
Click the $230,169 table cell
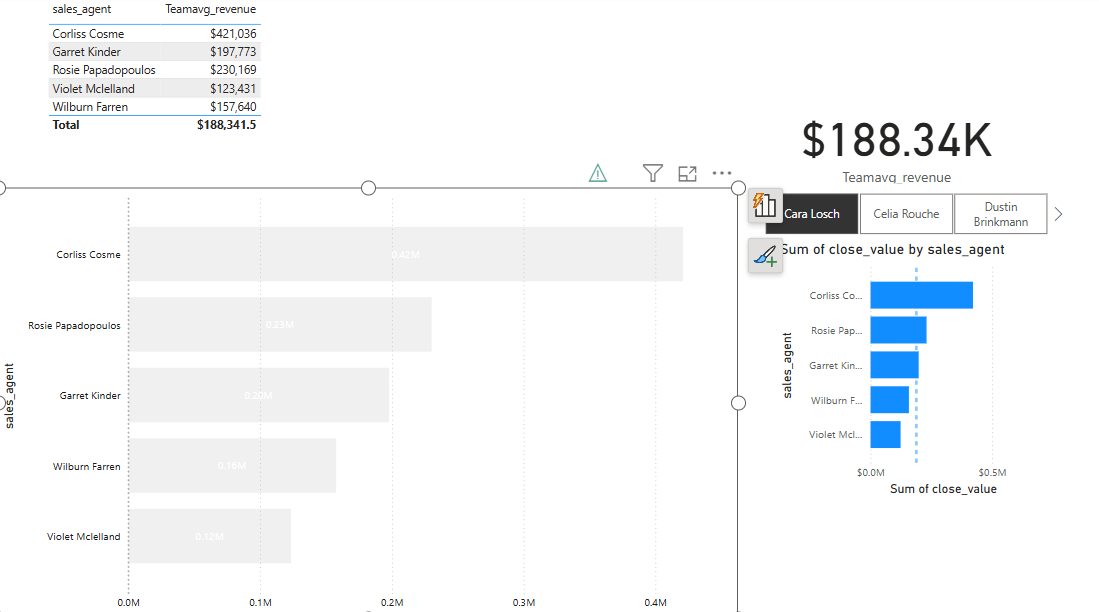click(x=233, y=70)
